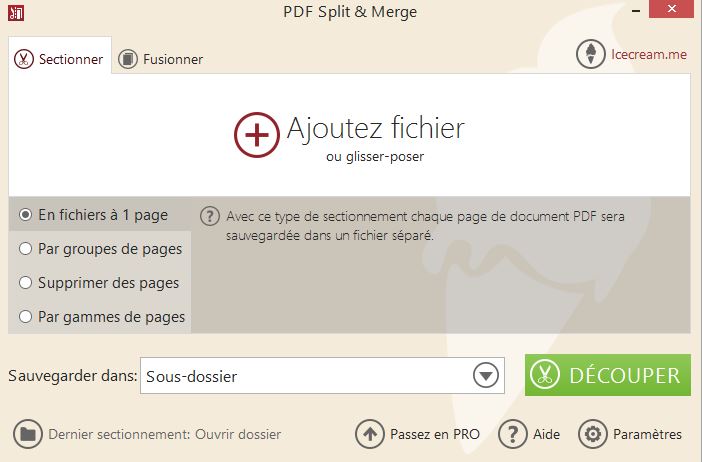The height and width of the screenshot is (462, 702).
Task: Open the Icecream.me link
Action: (649, 54)
